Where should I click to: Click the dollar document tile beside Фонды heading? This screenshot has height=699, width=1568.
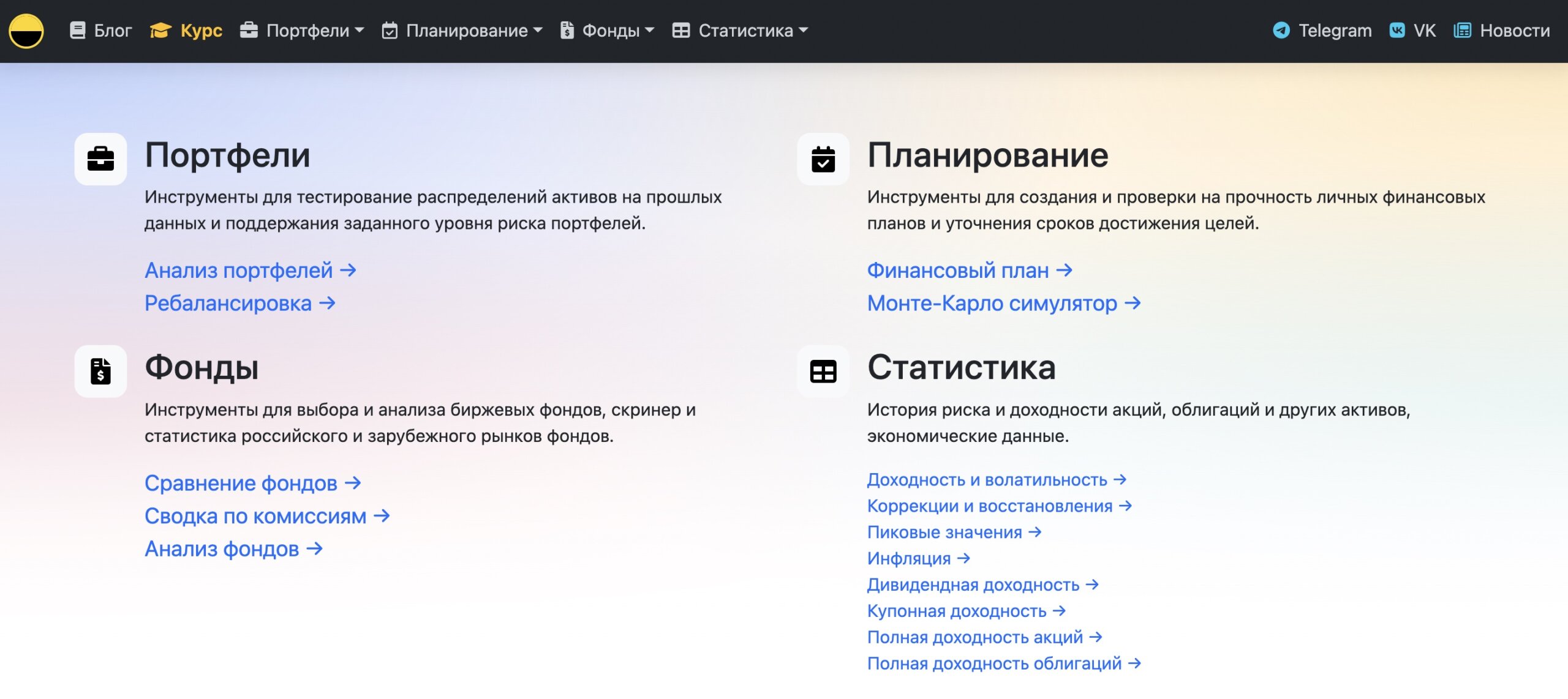[x=100, y=372]
